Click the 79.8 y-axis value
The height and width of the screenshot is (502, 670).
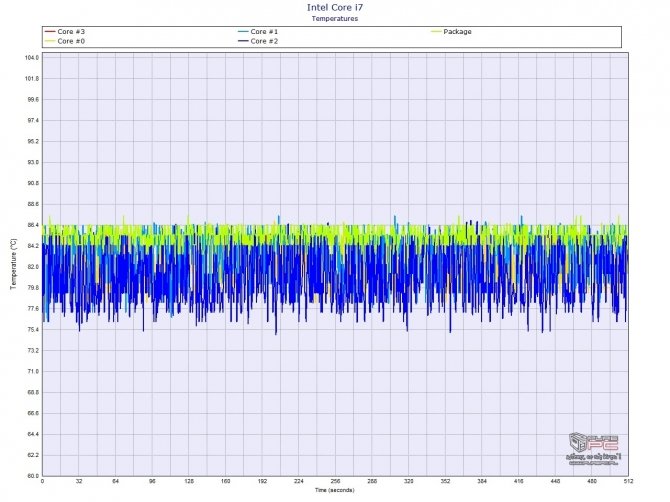coord(32,288)
